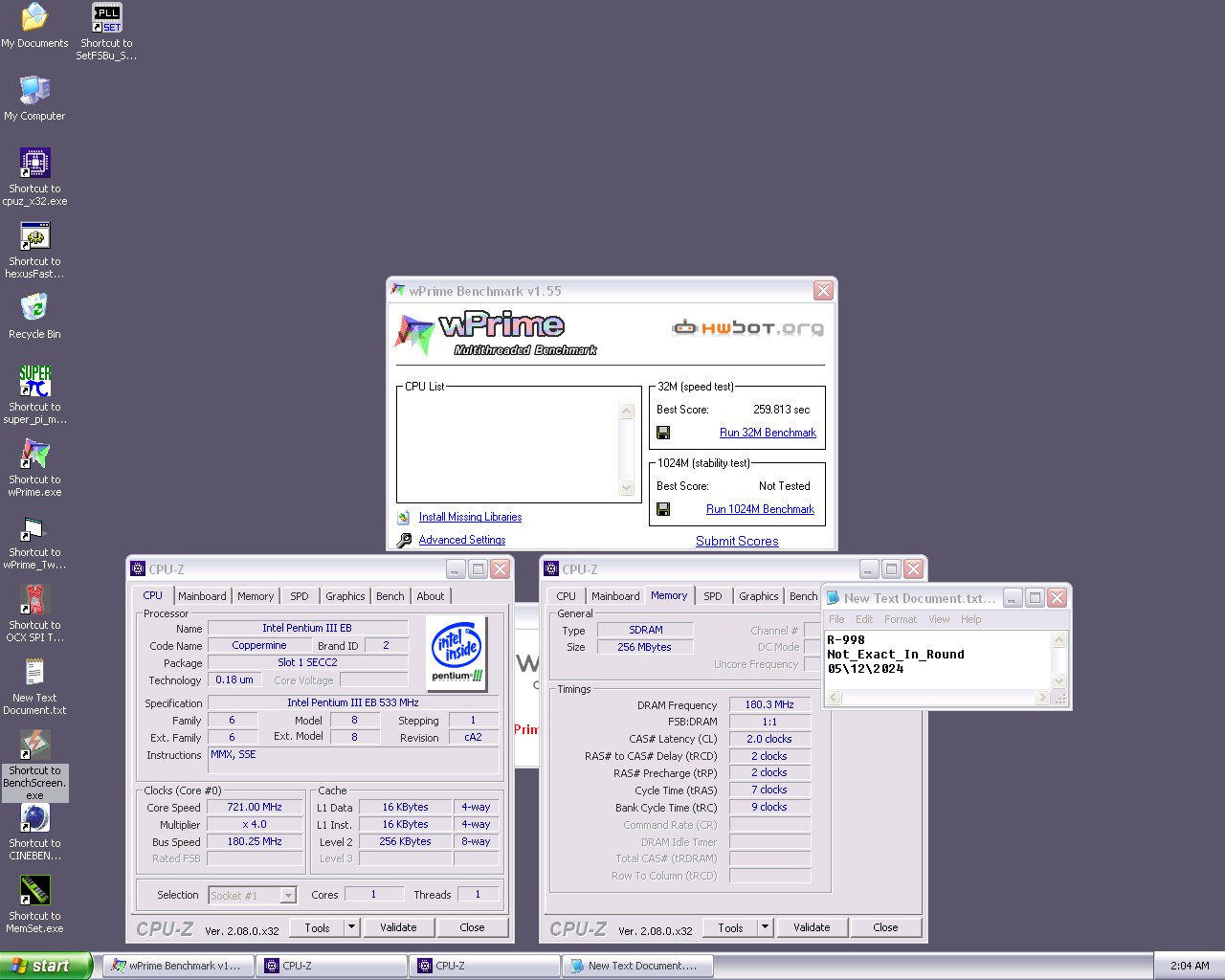Image resolution: width=1225 pixels, height=980 pixels.
Task: Open the About tab in left CPU-Z
Action: [x=431, y=596]
